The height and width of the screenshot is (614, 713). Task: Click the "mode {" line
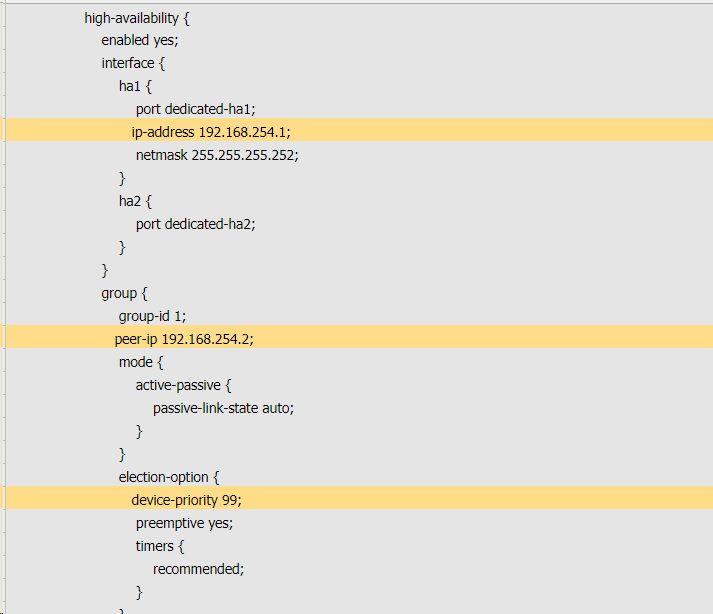140,362
